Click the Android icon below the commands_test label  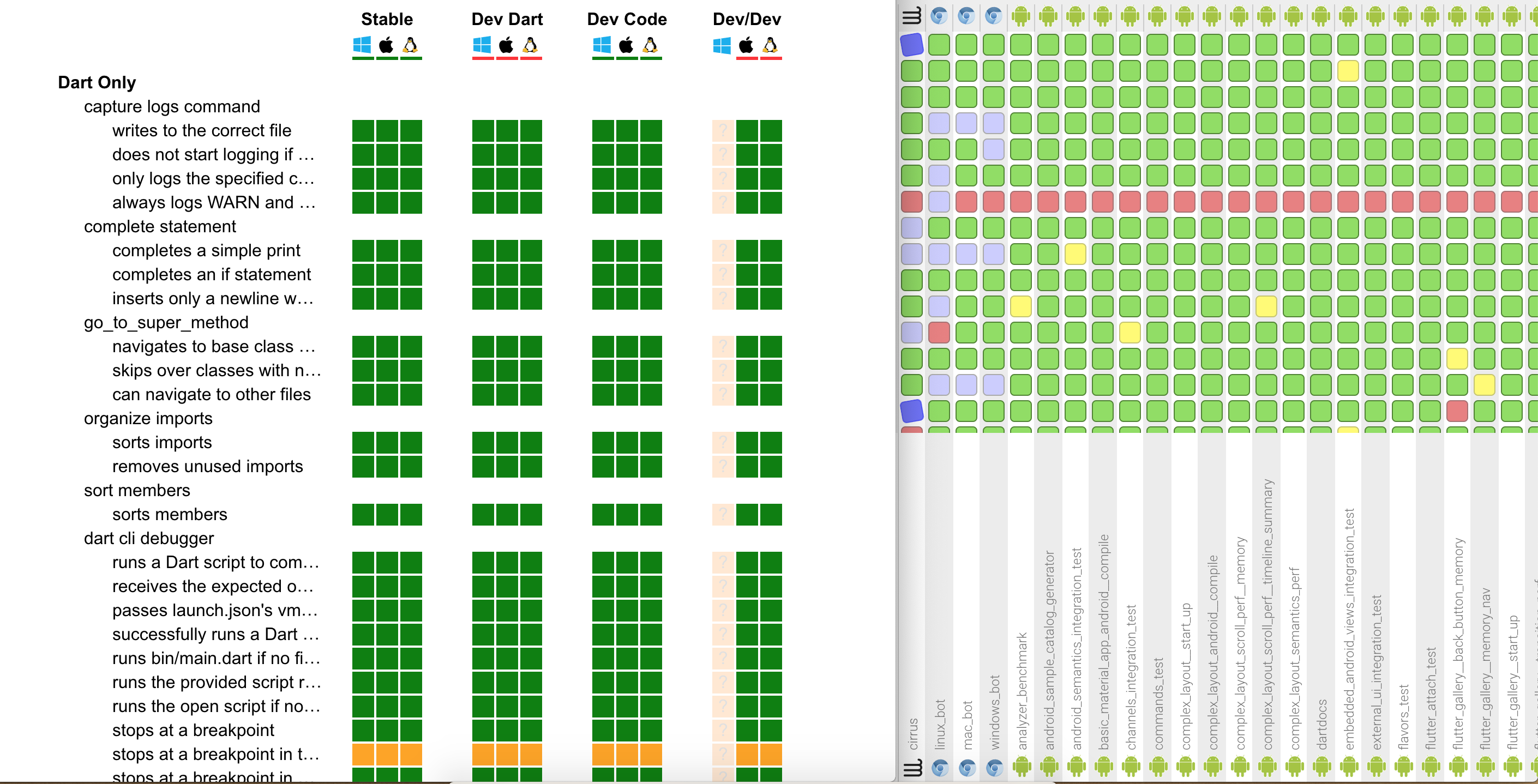1158,767
